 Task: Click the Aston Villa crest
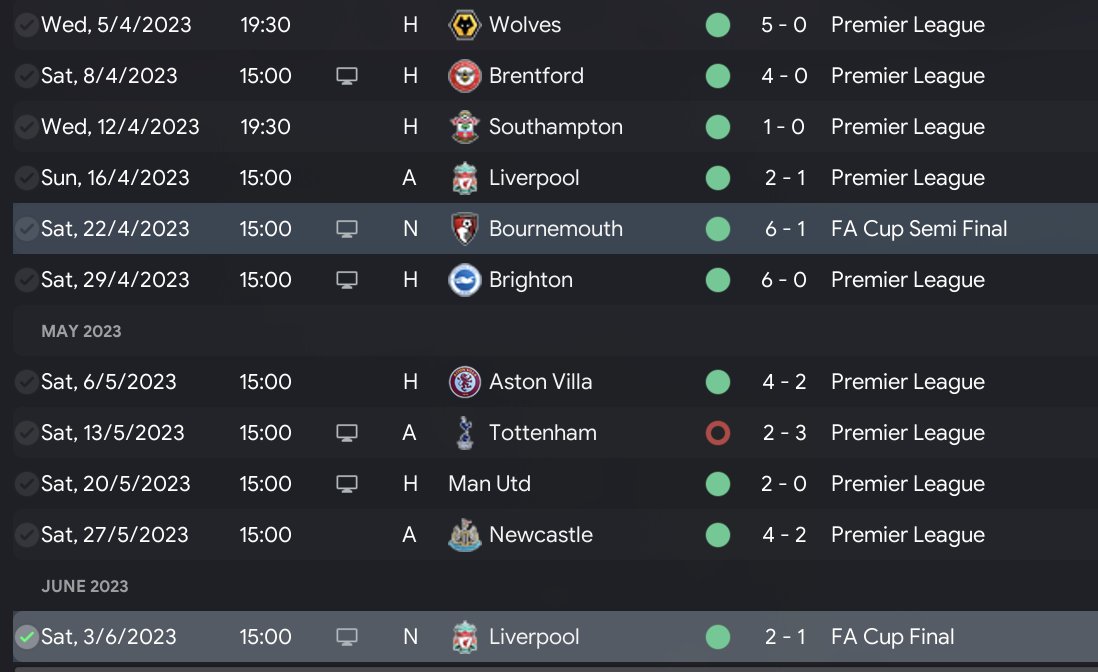(465, 382)
